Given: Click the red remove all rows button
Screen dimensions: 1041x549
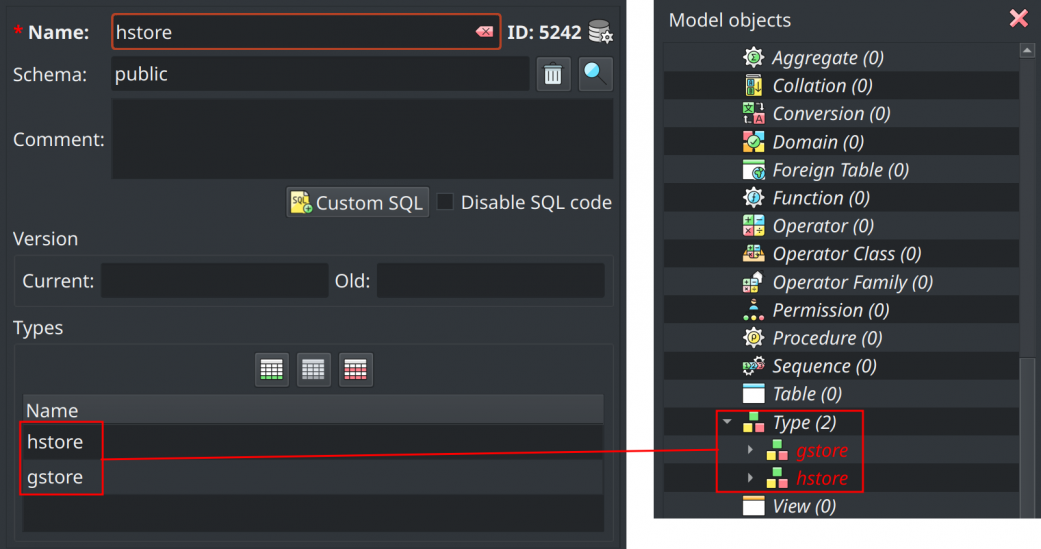Looking at the screenshot, I should click(x=355, y=370).
